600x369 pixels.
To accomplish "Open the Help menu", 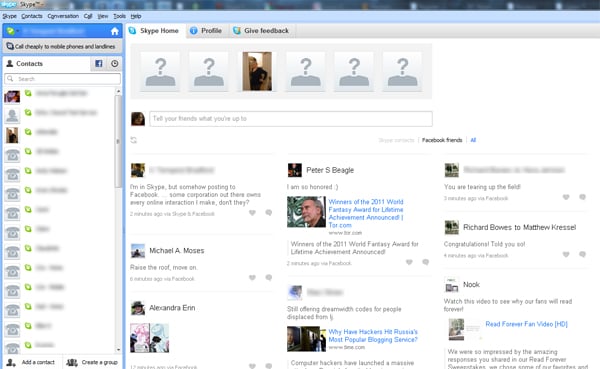I will 136,16.
